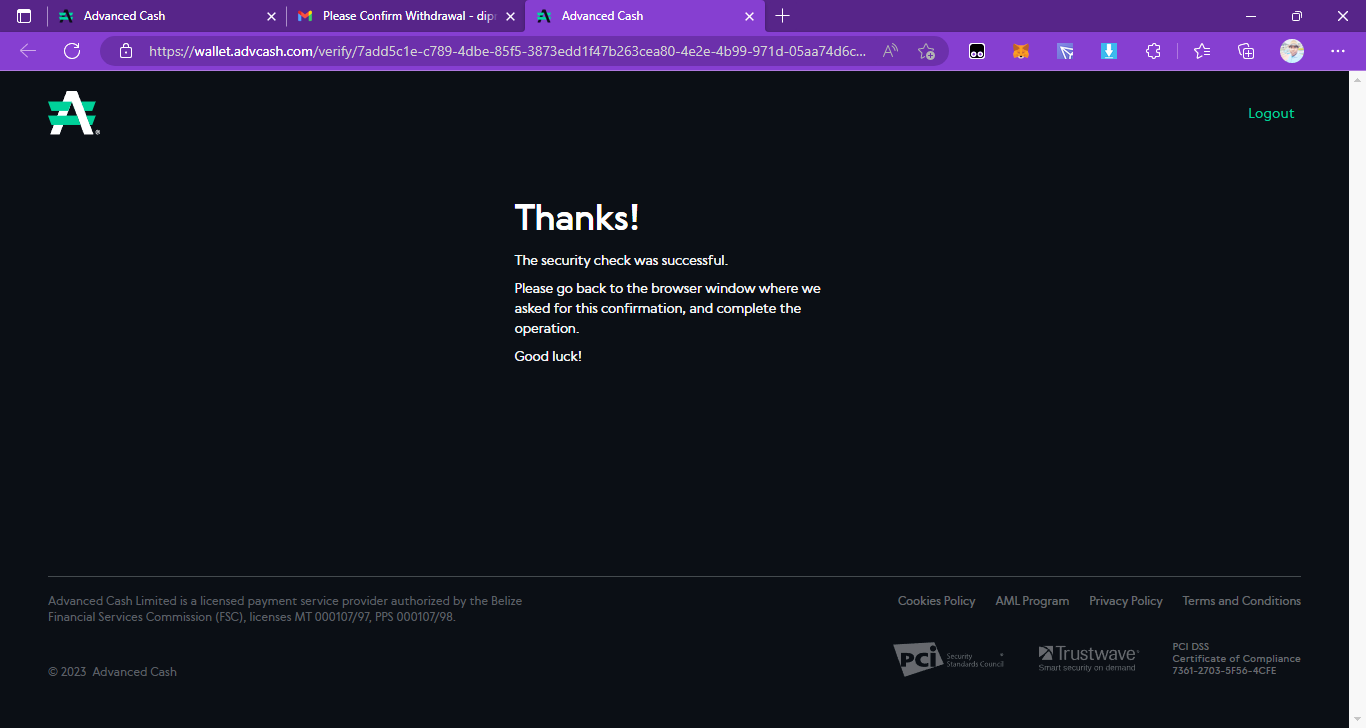View site information via the lock icon
Viewport: 1366px width, 728px height.
pos(126,51)
